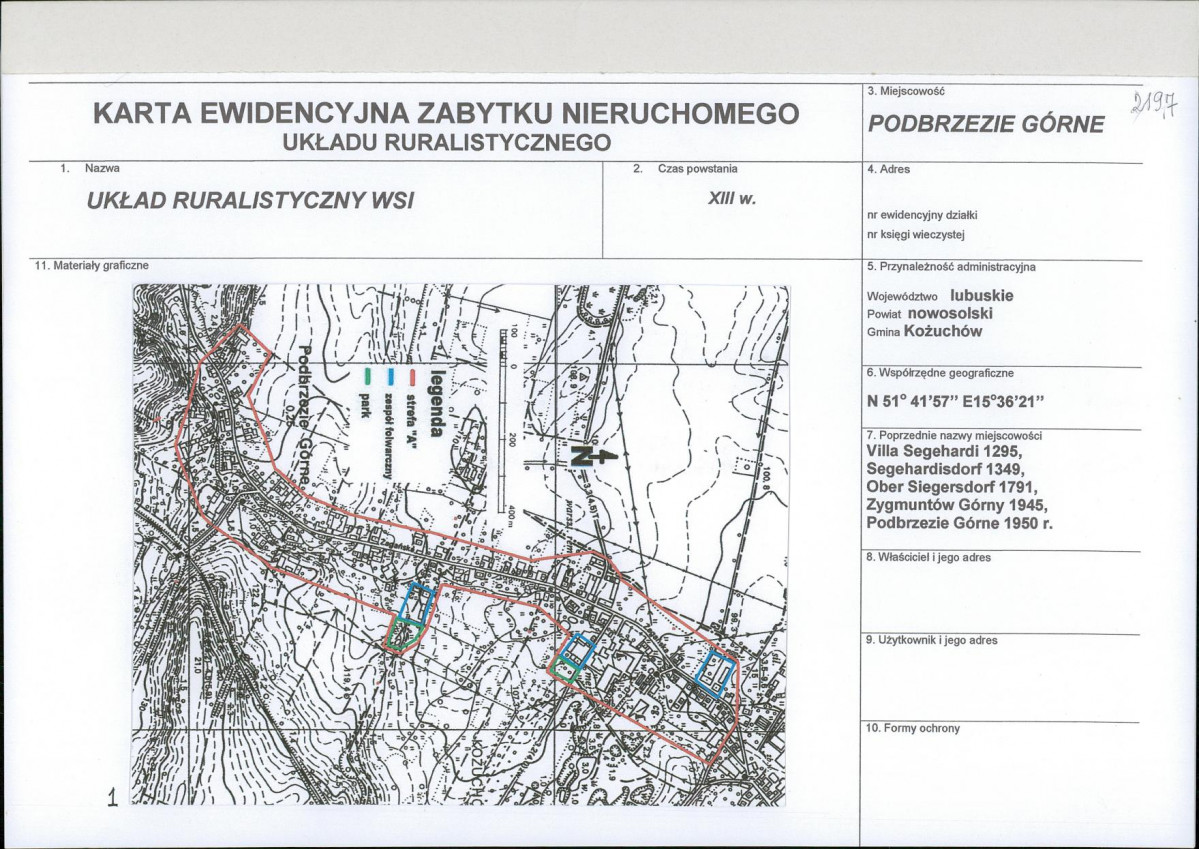This screenshot has height=849, width=1199.
Task: Click the title KARTA EWIDENCYJNA ZABYTKU NIERUCHOMEGO
Action: point(446,114)
